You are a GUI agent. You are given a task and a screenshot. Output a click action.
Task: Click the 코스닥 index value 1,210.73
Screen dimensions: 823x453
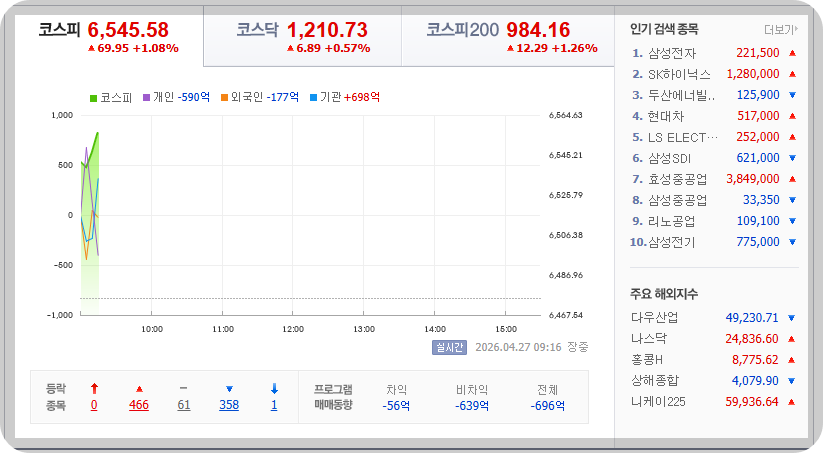tap(328, 30)
